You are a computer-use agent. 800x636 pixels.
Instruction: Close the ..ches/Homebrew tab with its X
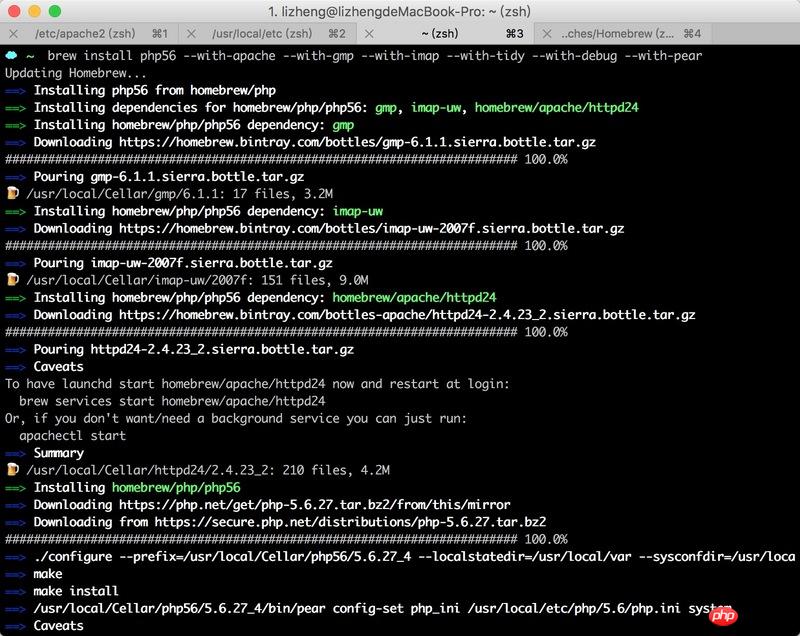(x=547, y=34)
